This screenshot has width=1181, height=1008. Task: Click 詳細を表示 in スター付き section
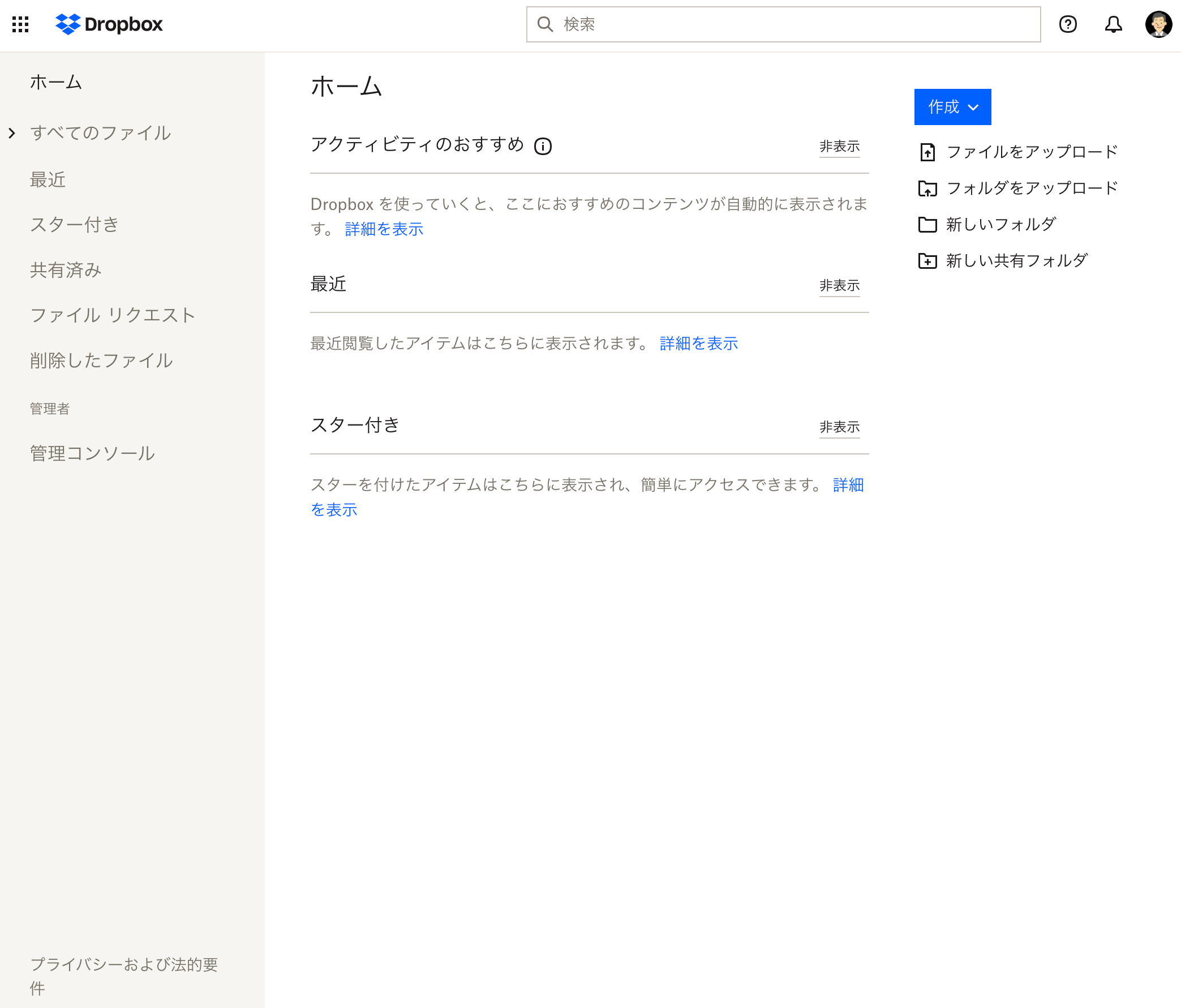pyautogui.click(x=848, y=485)
